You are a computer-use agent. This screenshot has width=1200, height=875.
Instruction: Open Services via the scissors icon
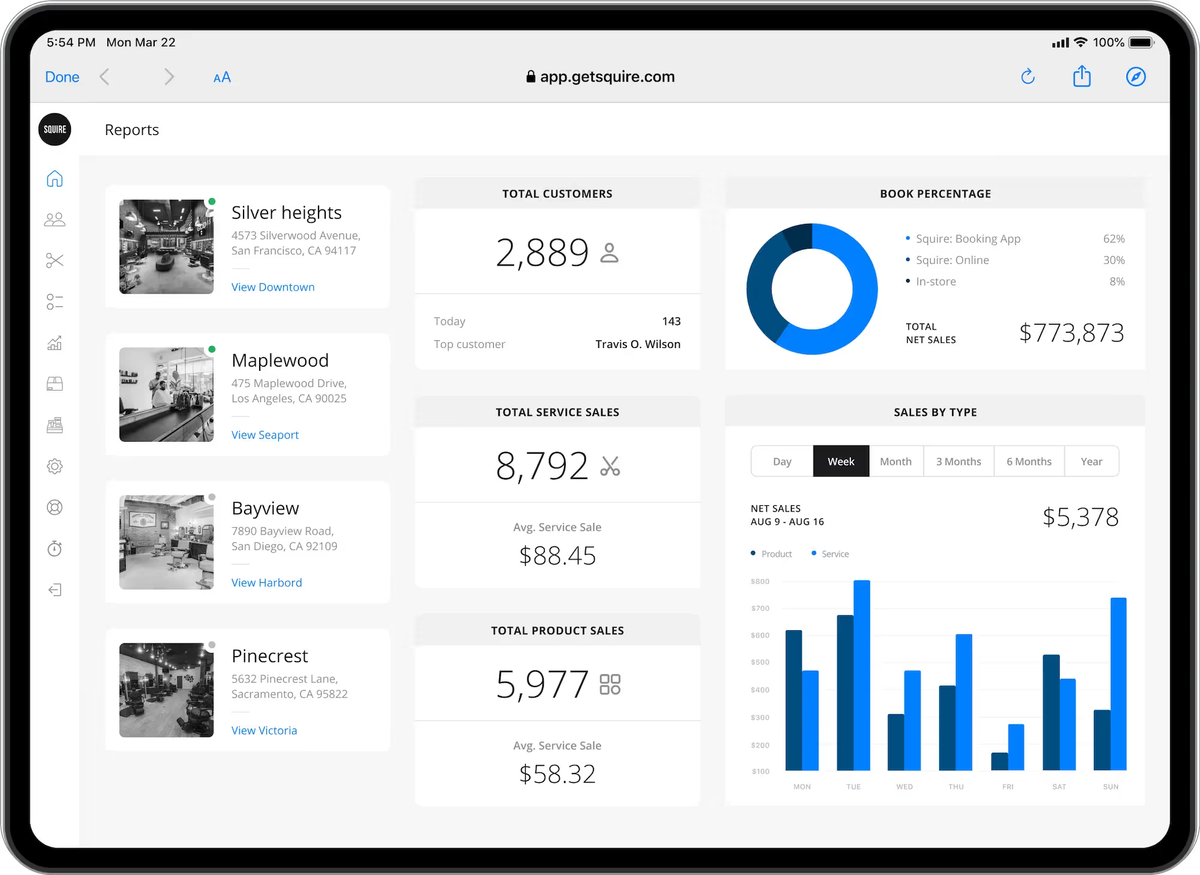pos(55,260)
